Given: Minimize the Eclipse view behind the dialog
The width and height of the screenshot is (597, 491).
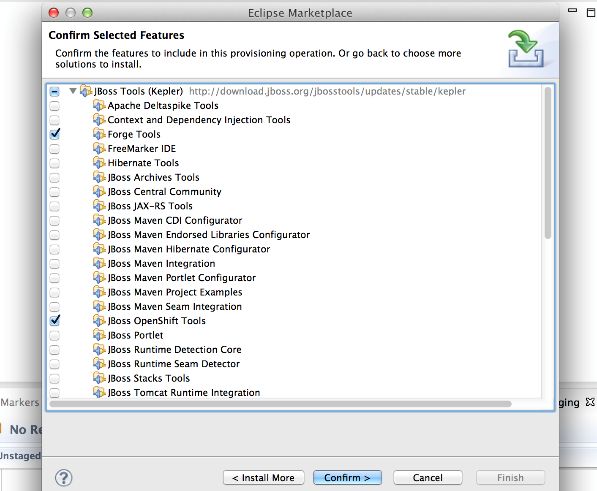Looking at the screenshot, I should click(x=572, y=10).
